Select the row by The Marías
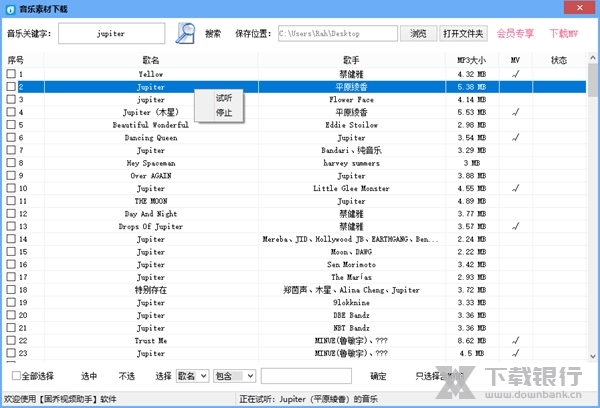Image resolution: width=600 pixels, height=408 pixels. pos(296,277)
